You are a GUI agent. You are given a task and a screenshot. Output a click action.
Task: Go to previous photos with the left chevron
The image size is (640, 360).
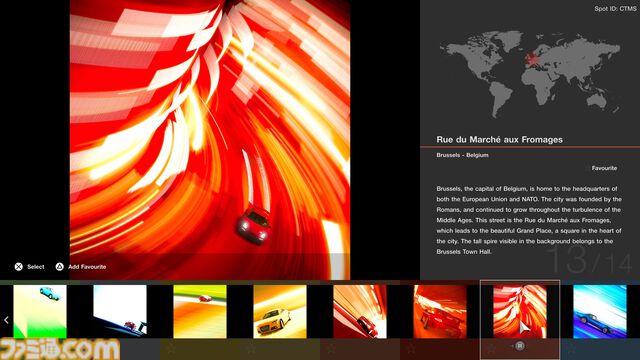6,320
